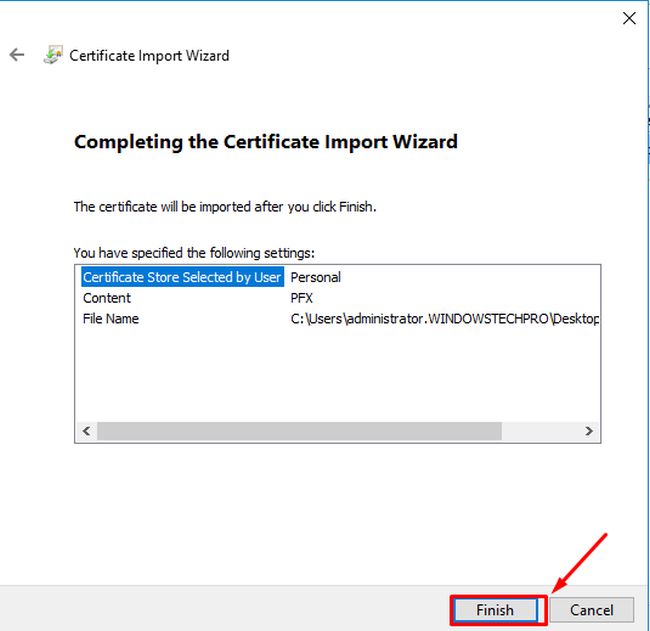
Task: Click Finish to import the certificate
Action: [x=495, y=610]
